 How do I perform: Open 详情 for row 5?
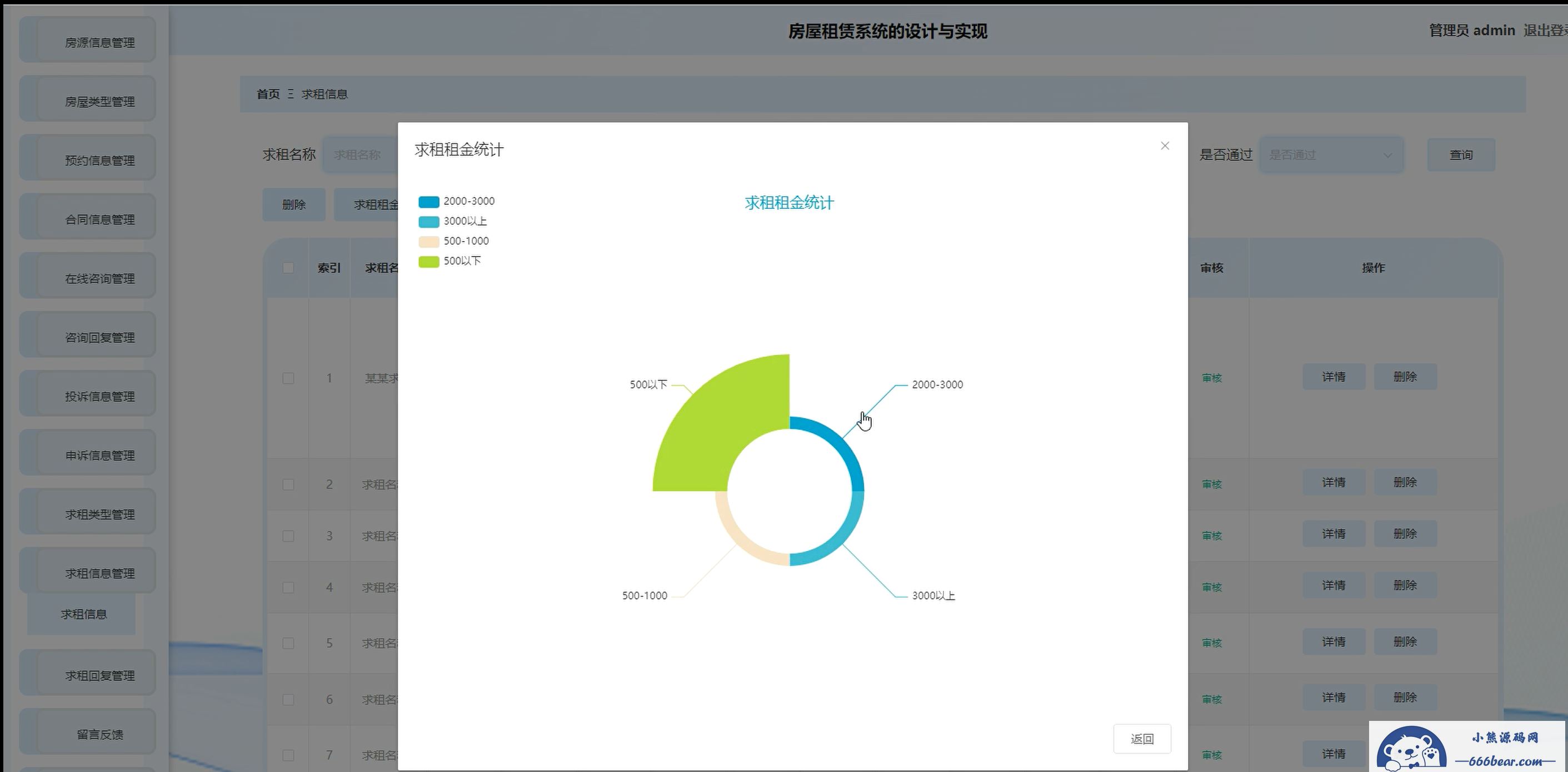1334,642
